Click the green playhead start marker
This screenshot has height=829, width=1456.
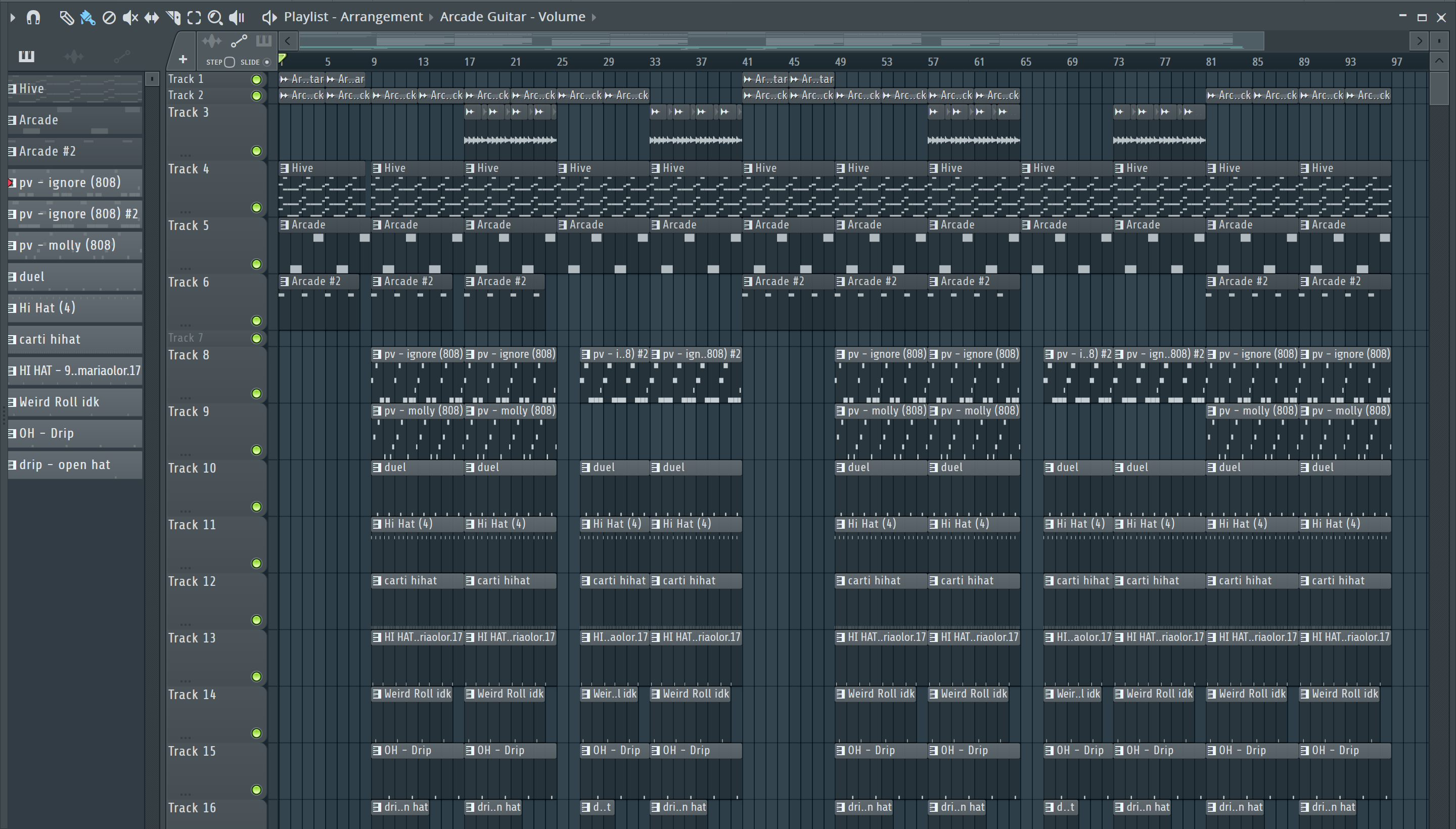click(x=282, y=58)
